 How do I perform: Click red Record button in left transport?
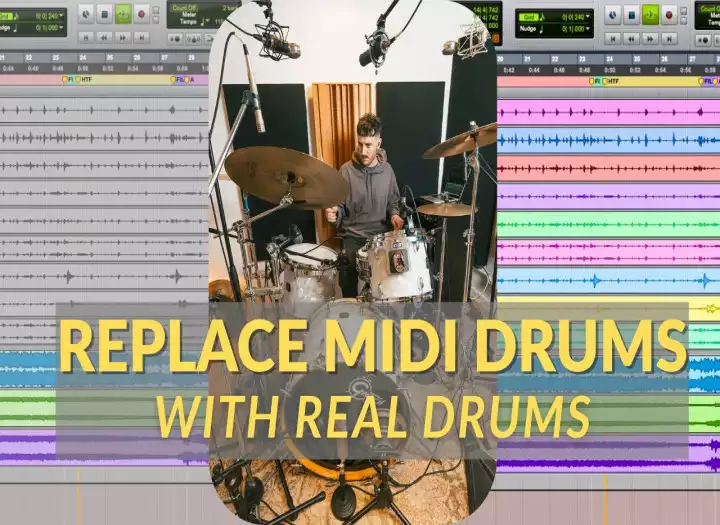coord(141,14)
